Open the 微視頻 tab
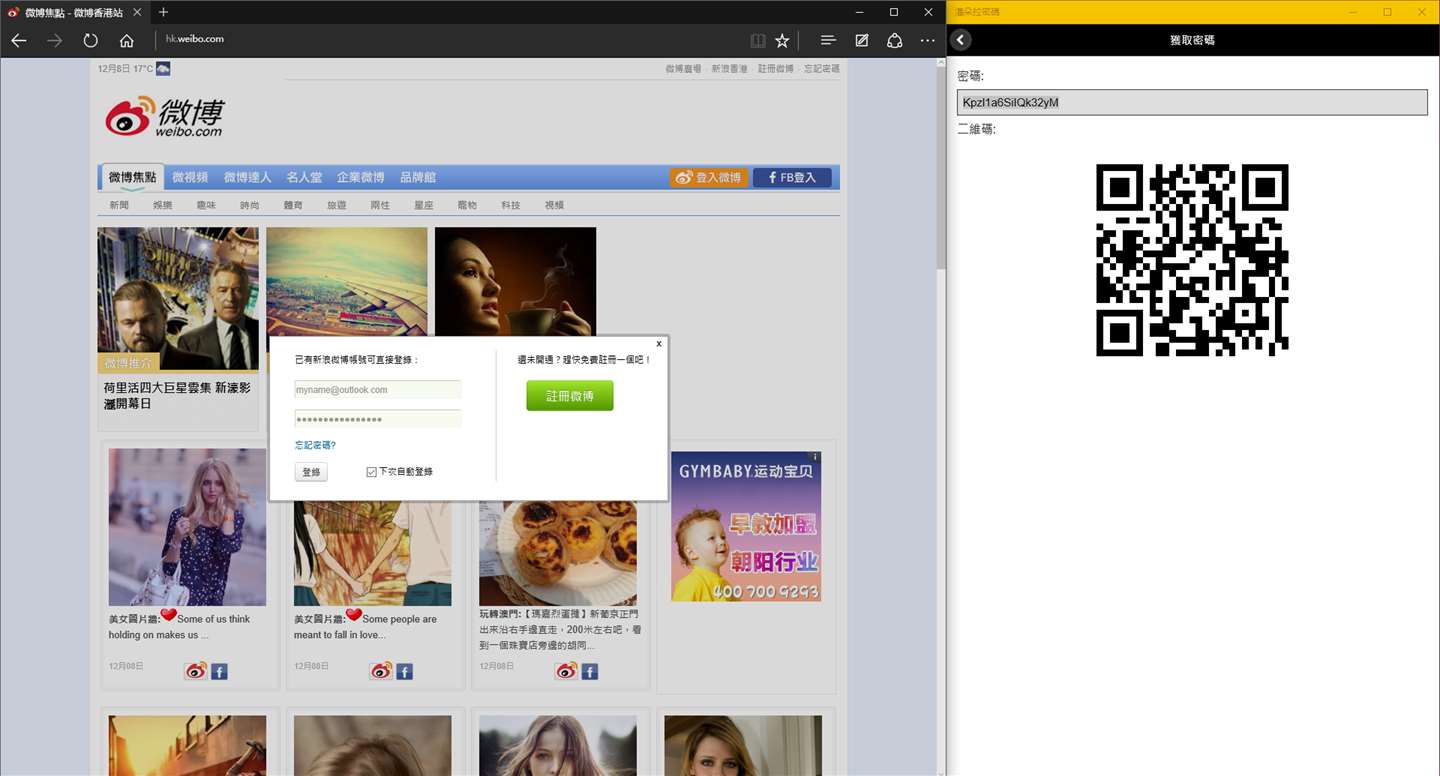 click(190, 177)
